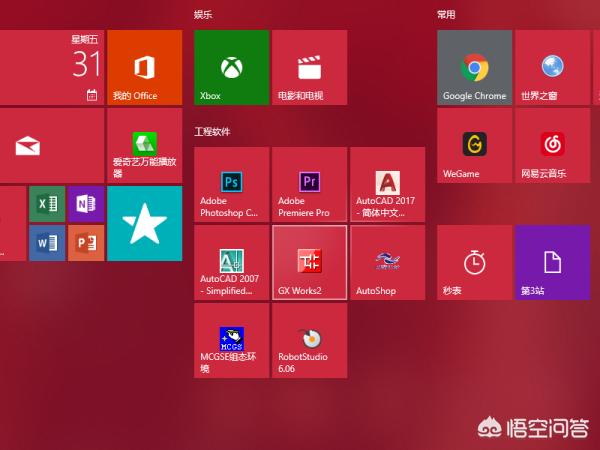Open the AutoCAD 2017 tile

click(x=387, y=185)
